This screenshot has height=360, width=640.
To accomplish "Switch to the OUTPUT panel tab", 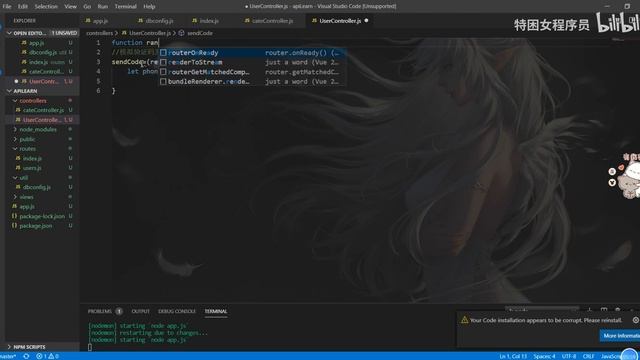I will 140,311.
